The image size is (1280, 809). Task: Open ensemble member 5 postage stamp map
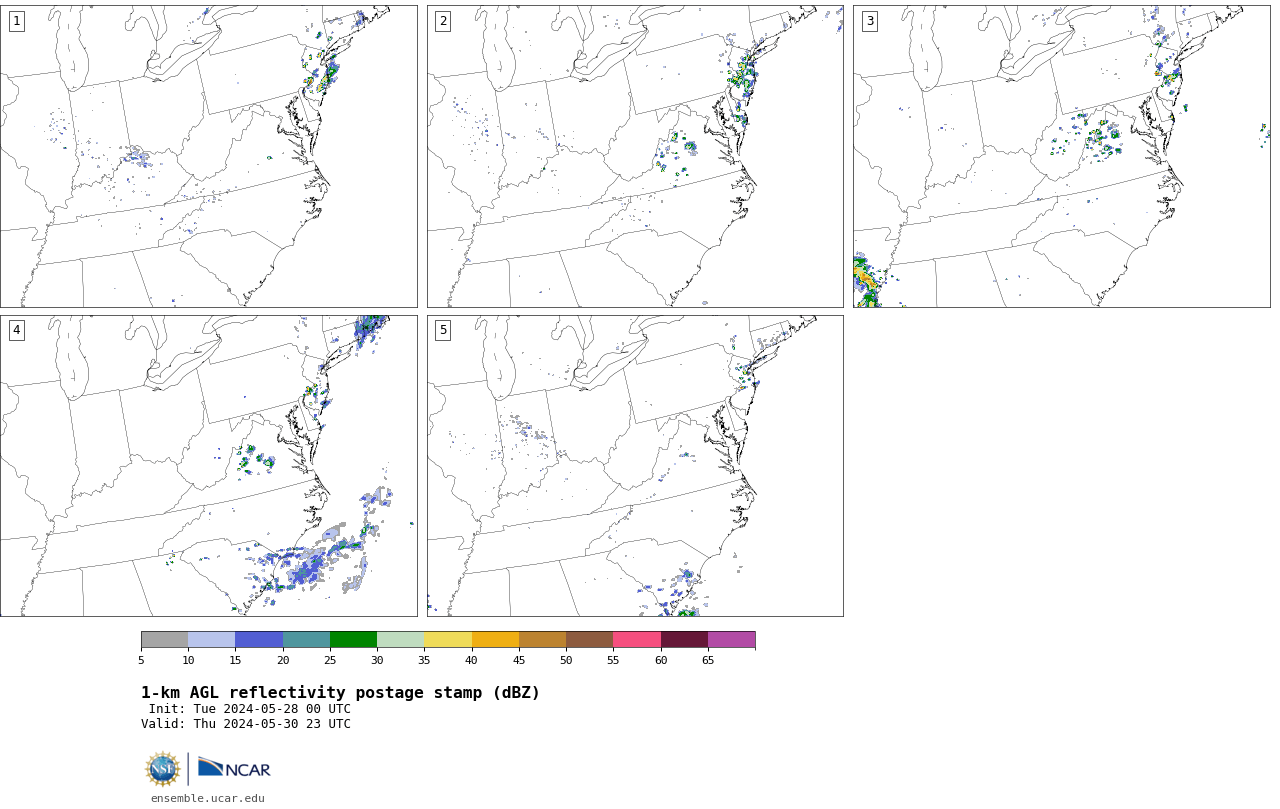click(635, 466)
